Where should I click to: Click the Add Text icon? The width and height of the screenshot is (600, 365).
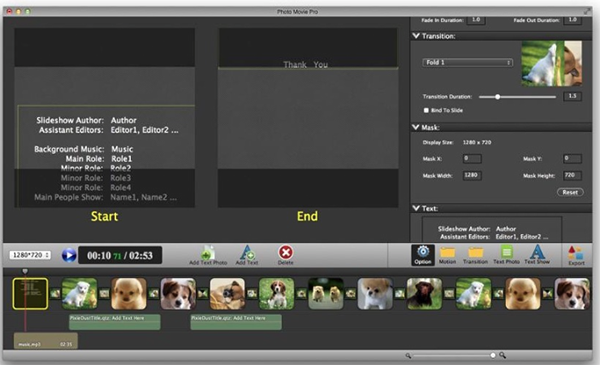point(247,253)
